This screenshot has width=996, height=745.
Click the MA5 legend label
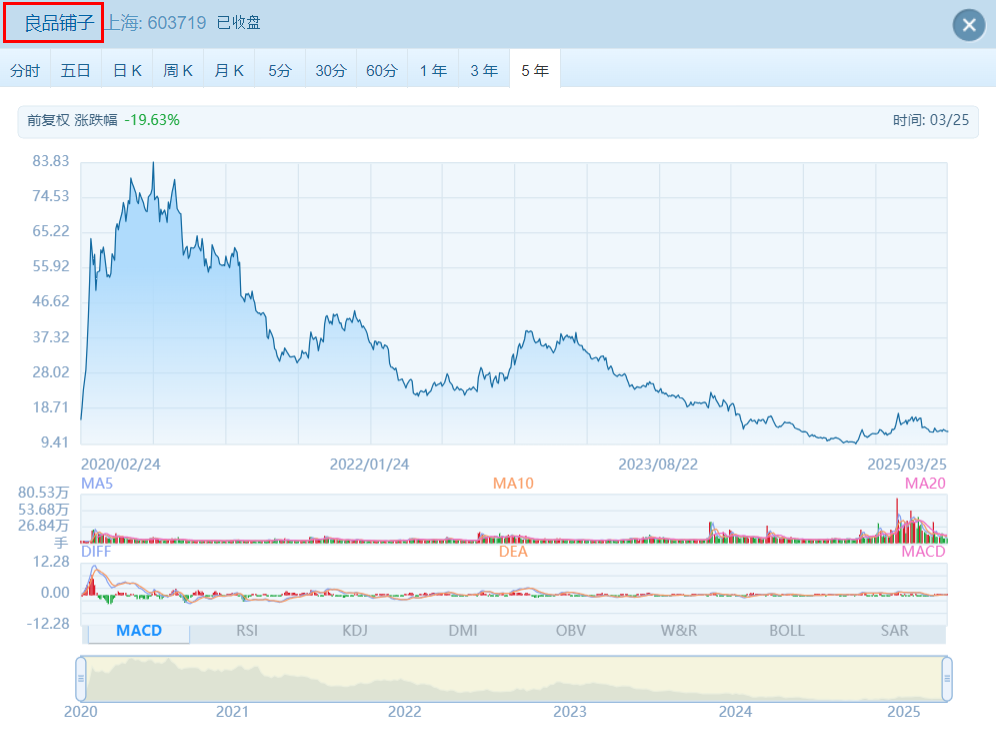[97, 483]
